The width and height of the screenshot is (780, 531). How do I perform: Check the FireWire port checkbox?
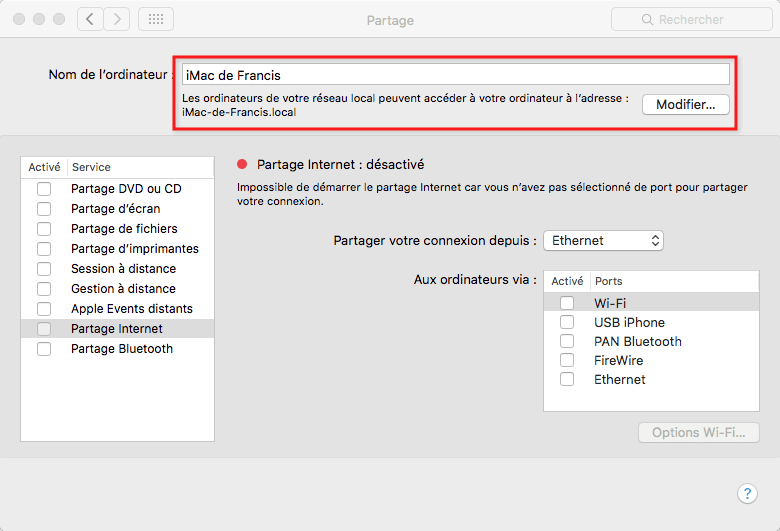click(567, 360)
